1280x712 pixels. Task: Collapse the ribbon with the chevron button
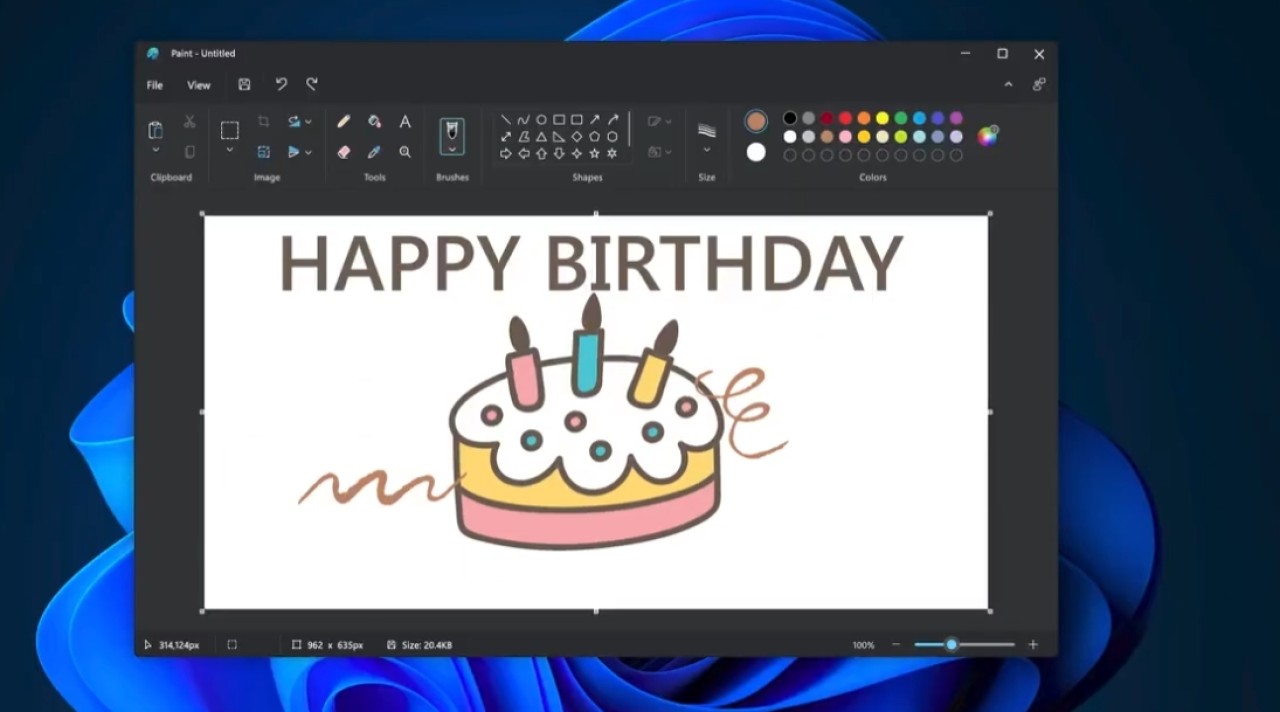(1008, 85)
